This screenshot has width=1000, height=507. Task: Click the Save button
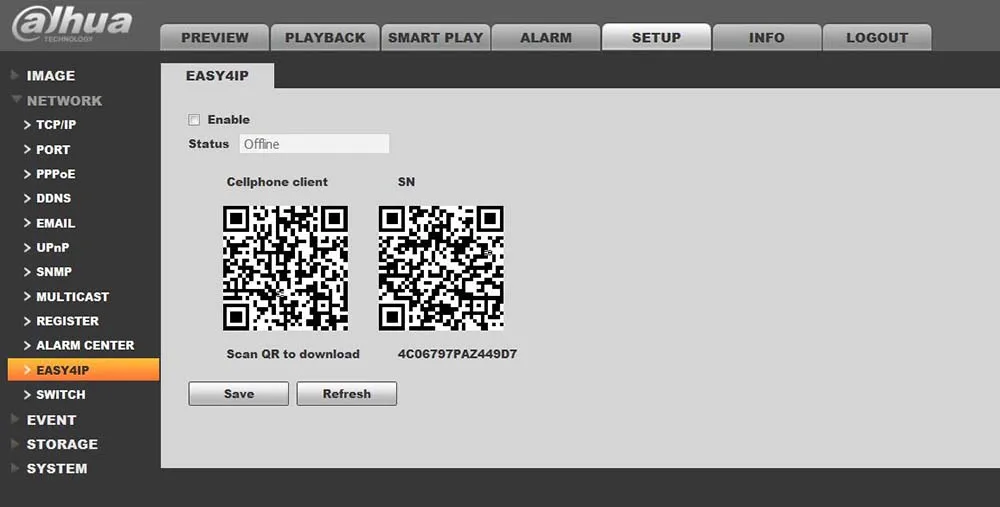239,393
